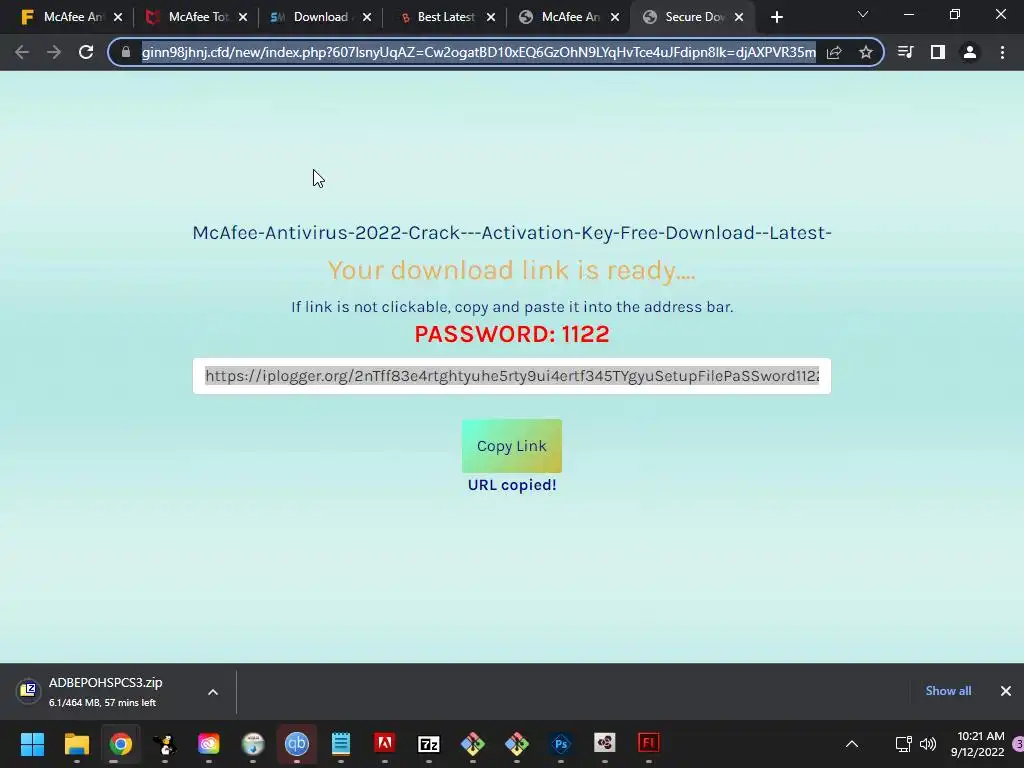Screen dimensions: 1024x768
Task: Close the Secure Dow tab
Action: point(739,18)
